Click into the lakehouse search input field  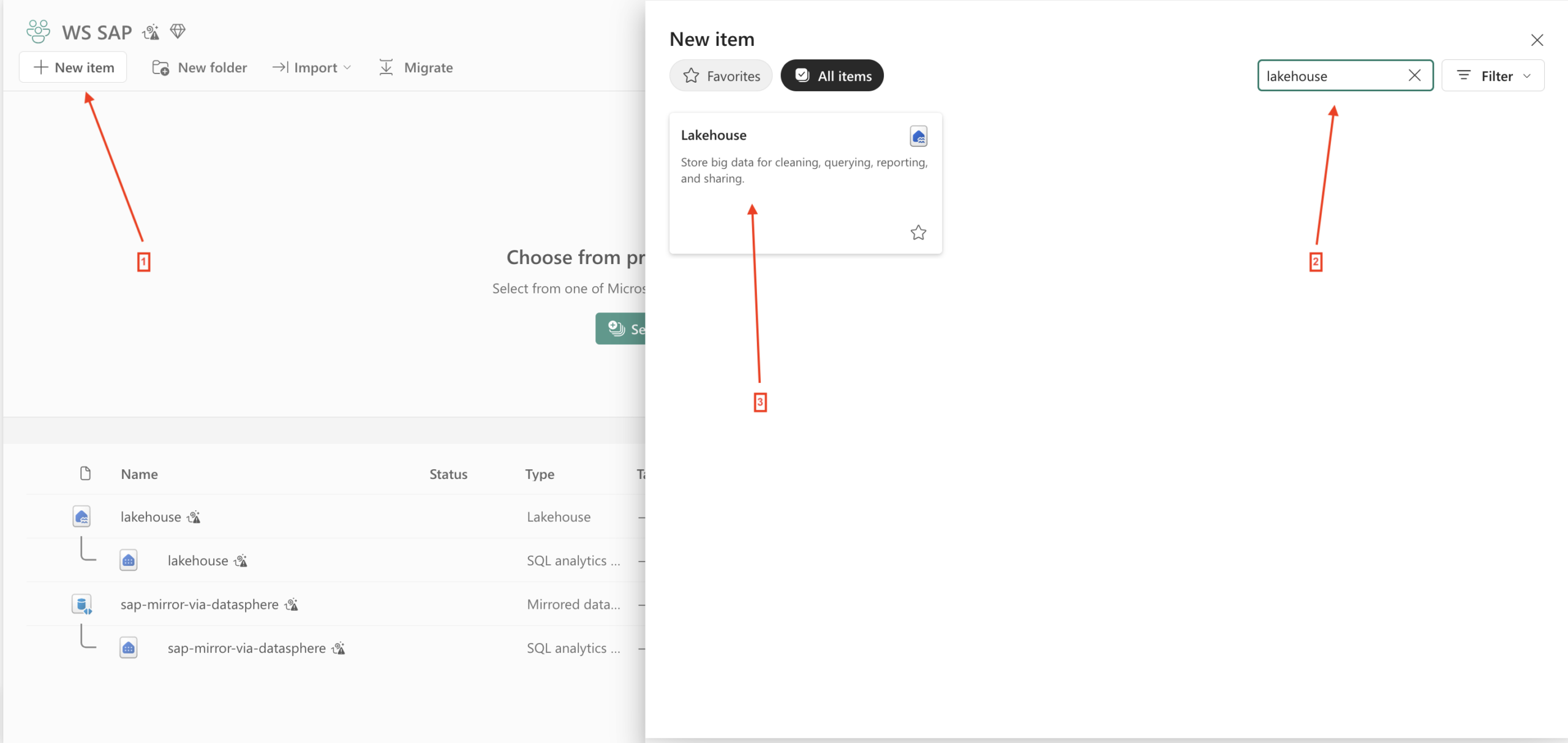tap(1329, 76)
